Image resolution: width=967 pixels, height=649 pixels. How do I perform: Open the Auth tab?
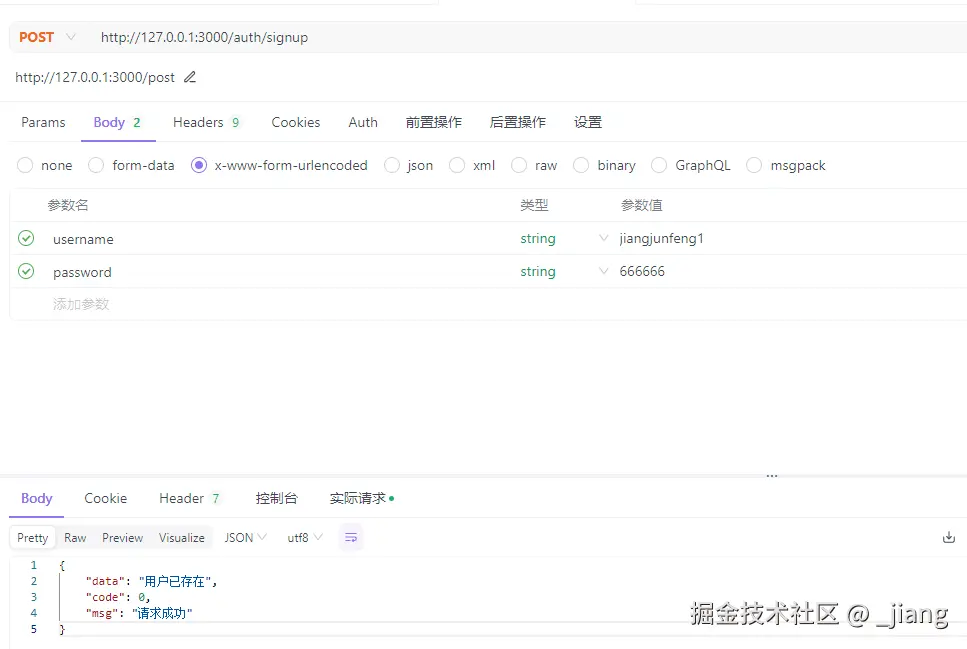click(363, 122)
